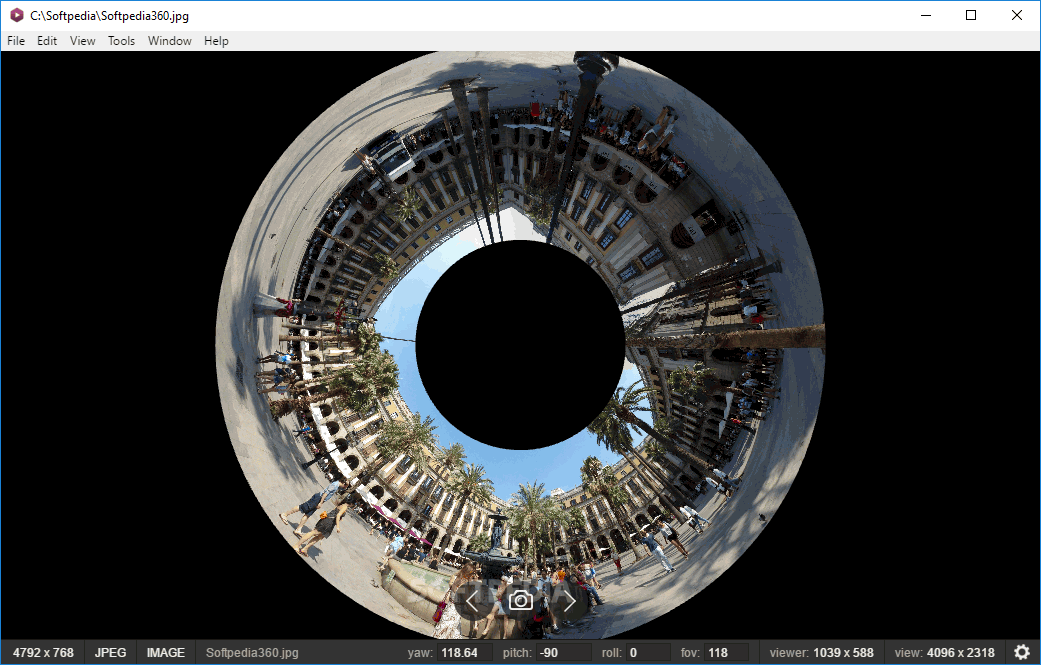Screen dimensions: 1041x665
Task: Open the Help menu
Action: (216, 41)
